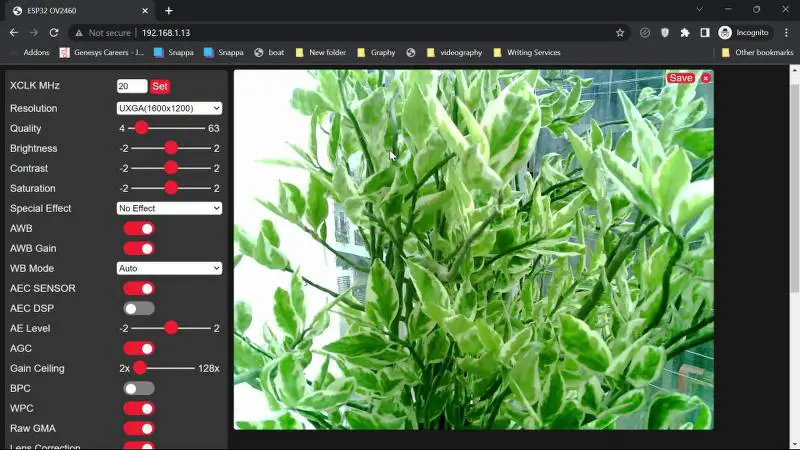The image size is (800, 450).
Task: Adjust the Brightness slider
Action: (171, 148)
